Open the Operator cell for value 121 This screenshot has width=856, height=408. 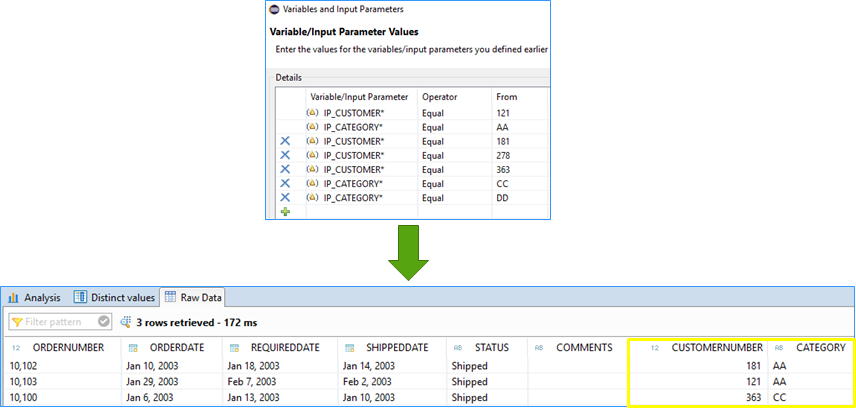[x=454, y=113]
